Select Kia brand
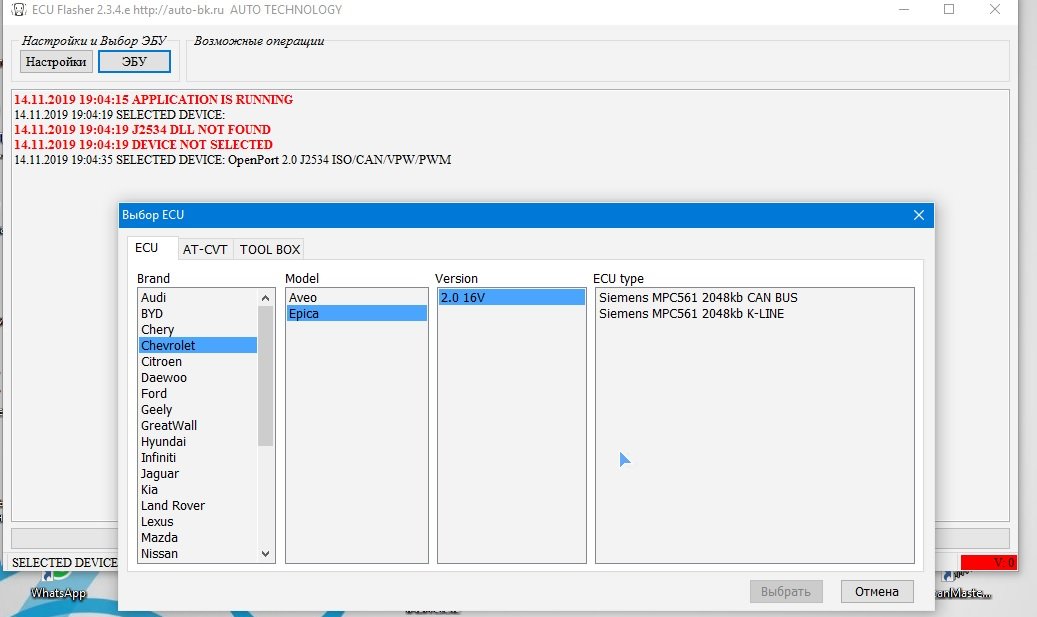Image resolution: width=1037 pixels, height=617 pixels. 198,489
